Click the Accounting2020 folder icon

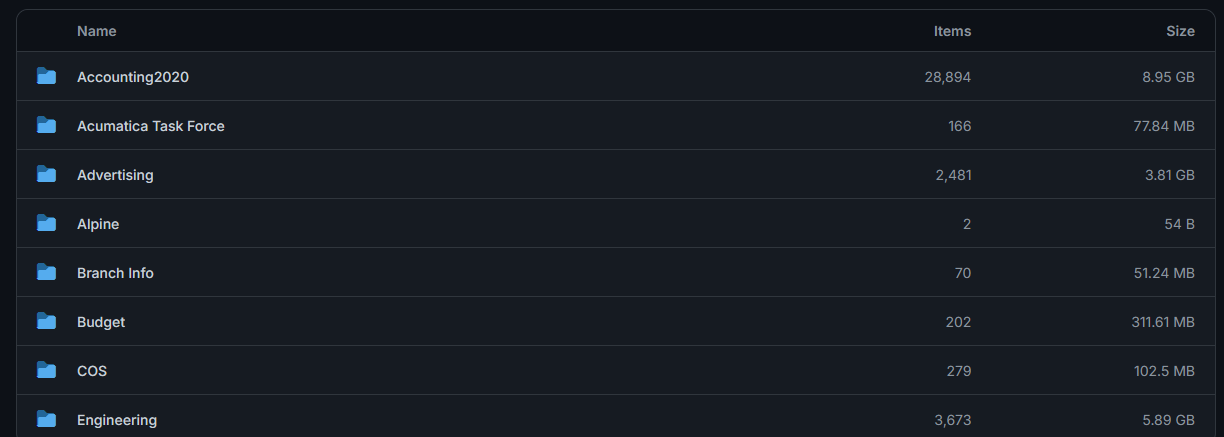point(46,76)
